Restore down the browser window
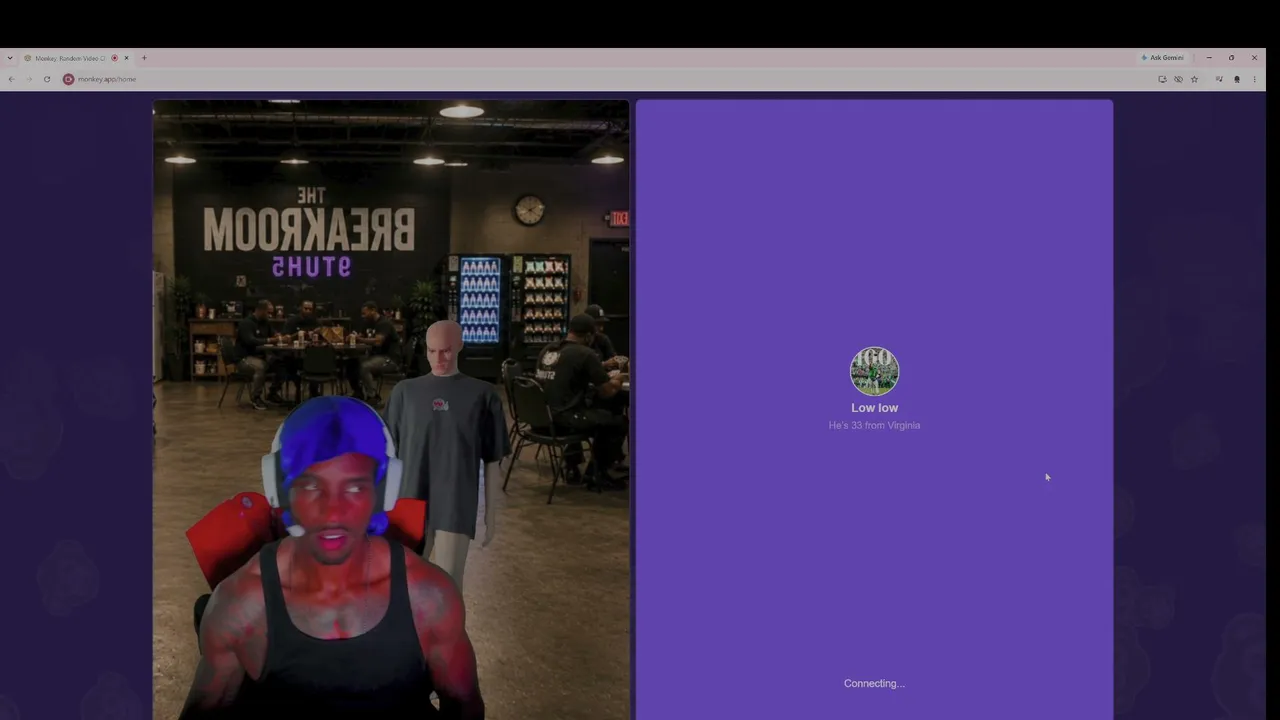This screenshot has height=720, width=1280. click(1231, 58)
